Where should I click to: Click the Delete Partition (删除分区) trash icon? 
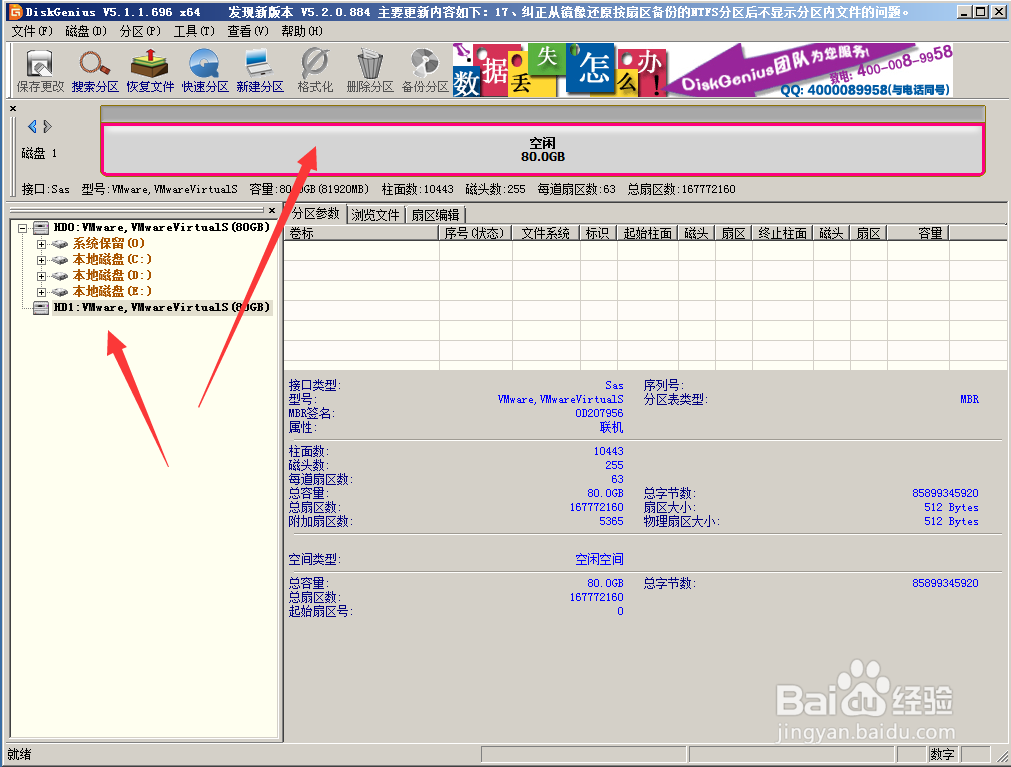point(370,70)
